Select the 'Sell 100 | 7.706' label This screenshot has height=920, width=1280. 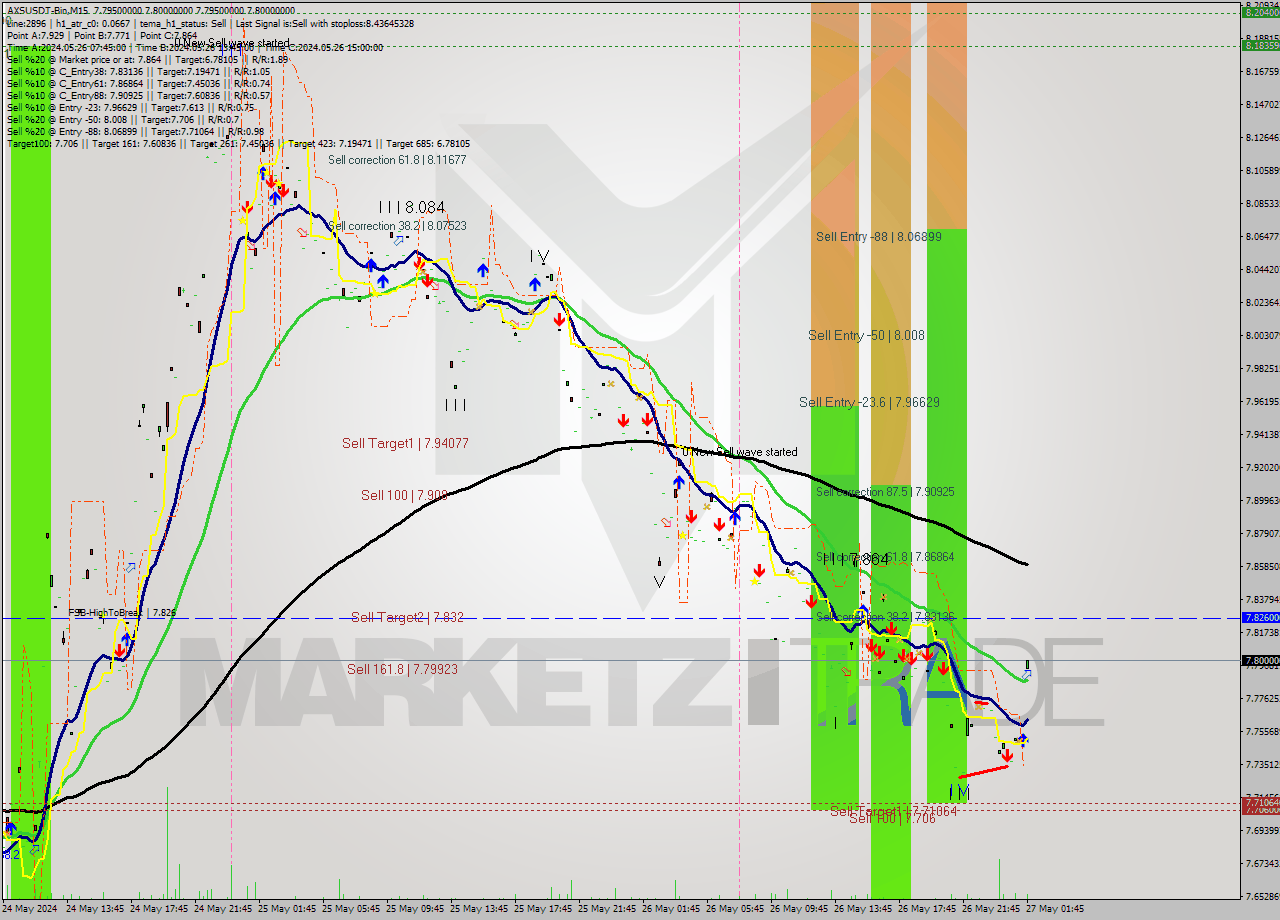click(892, 818)
